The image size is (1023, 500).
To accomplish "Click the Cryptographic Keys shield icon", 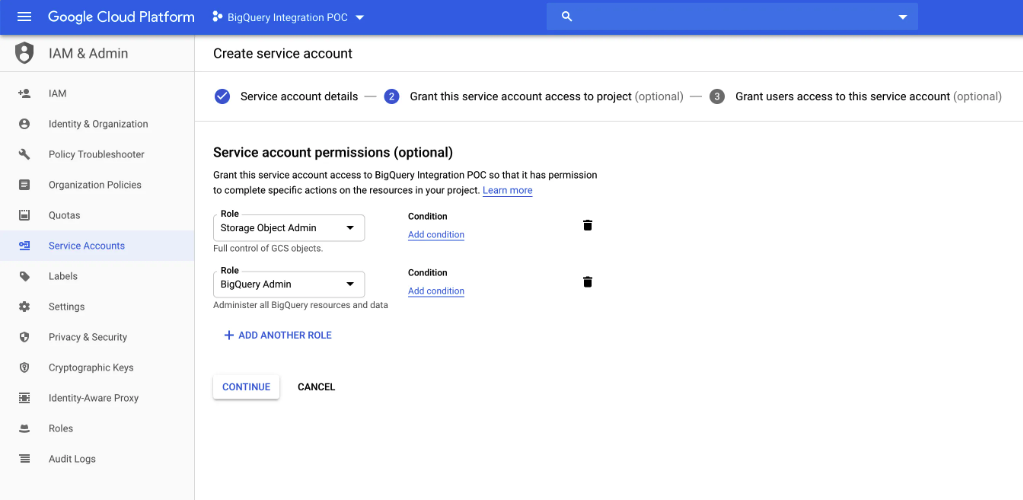I will click(x=24, y=367).
